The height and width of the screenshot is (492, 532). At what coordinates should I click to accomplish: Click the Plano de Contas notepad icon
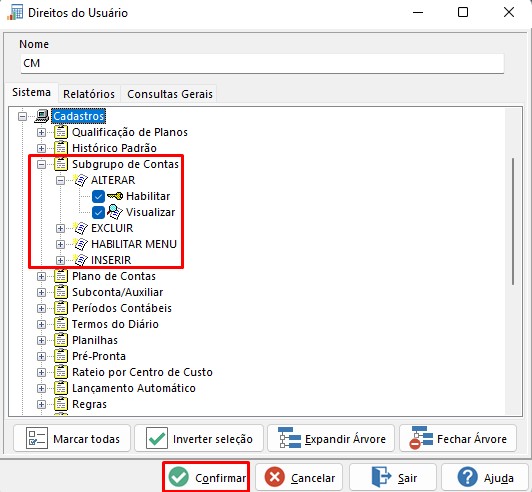click(x=61, y=276)
